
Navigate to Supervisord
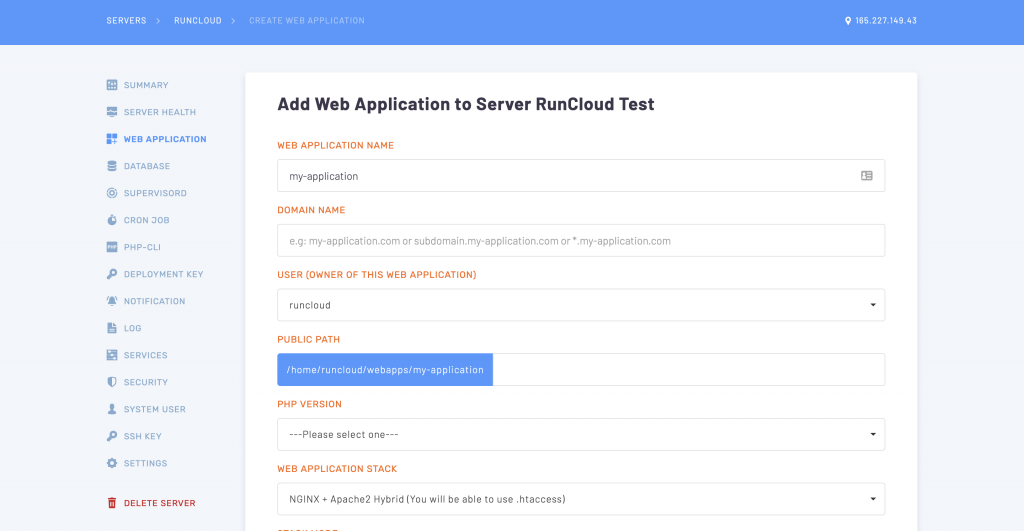coord(155,193)
